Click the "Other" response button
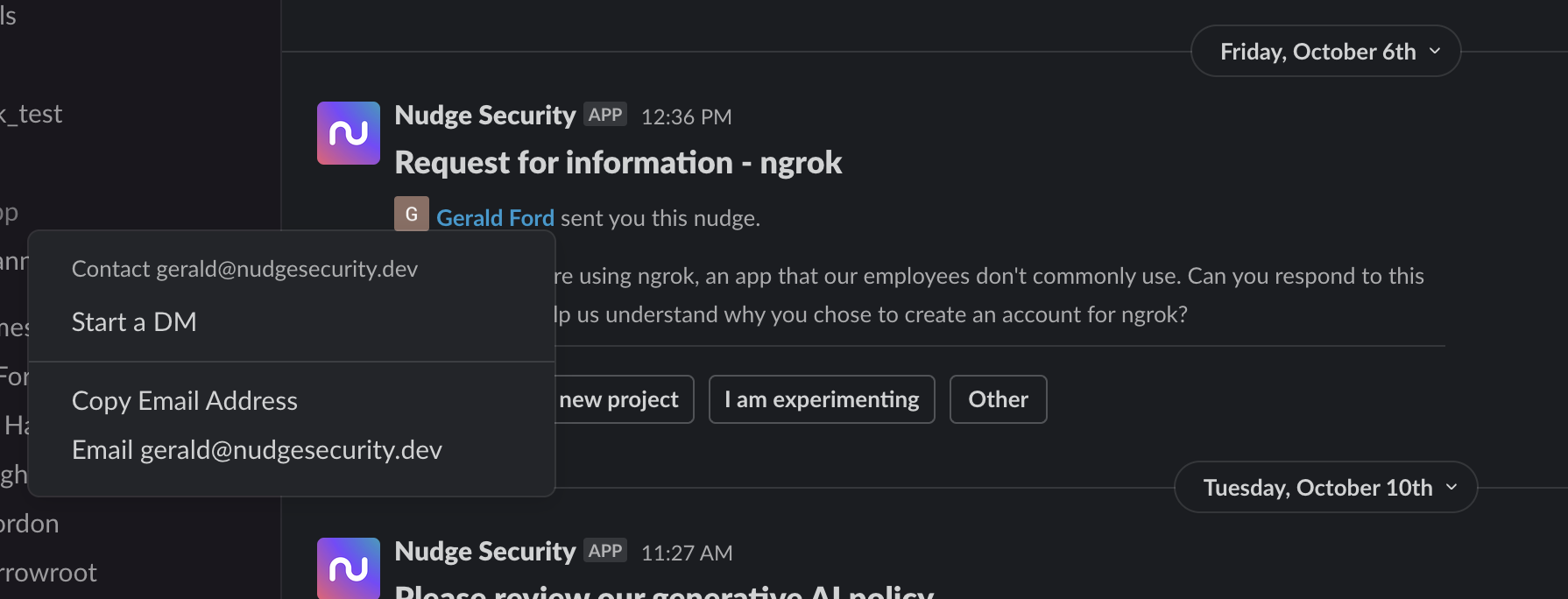This screenshot has height=599, width=1568. click(x=998, y=399)
